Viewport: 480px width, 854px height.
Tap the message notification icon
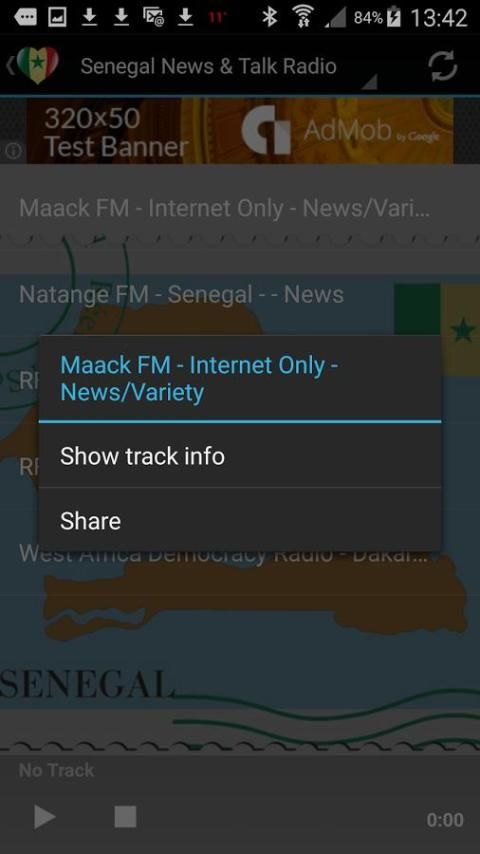pos(25,18)
